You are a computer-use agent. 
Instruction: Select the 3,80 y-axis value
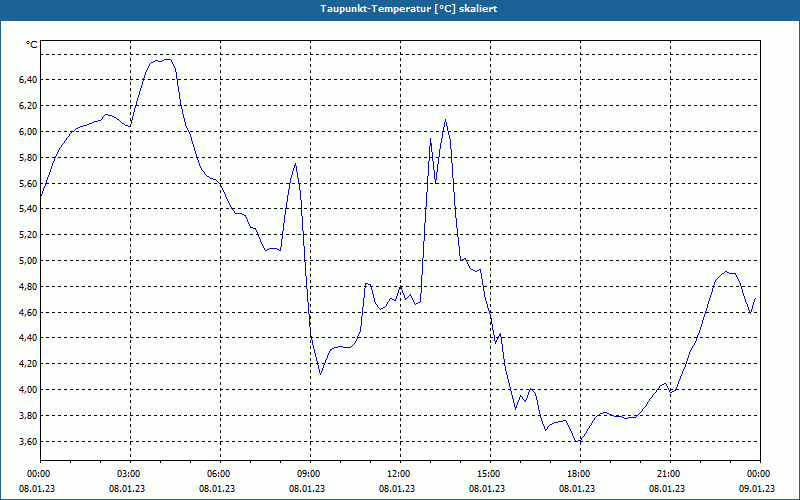[x=28, y=416]
